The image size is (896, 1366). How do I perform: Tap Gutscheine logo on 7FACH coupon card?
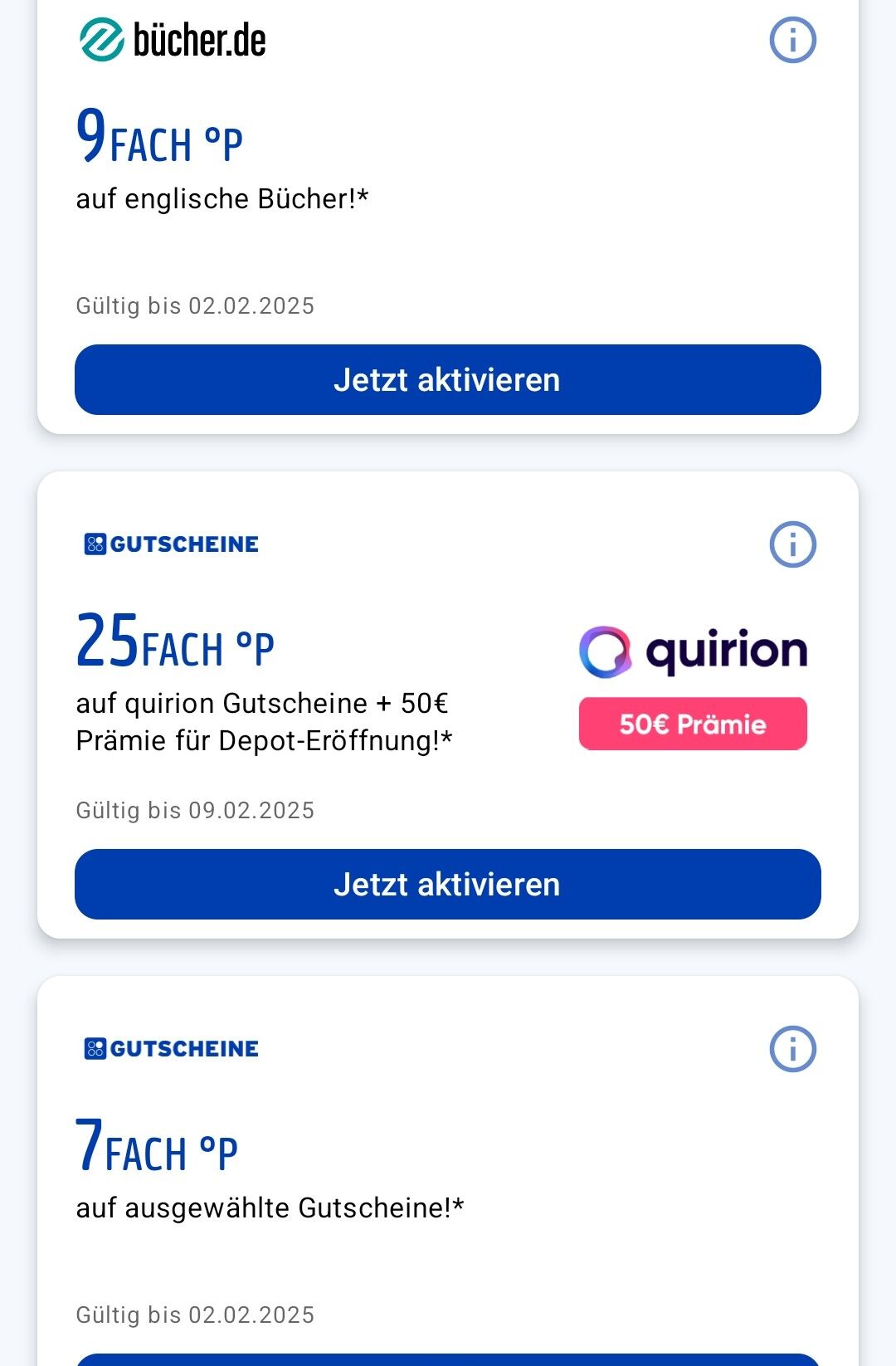[172, 1049]
